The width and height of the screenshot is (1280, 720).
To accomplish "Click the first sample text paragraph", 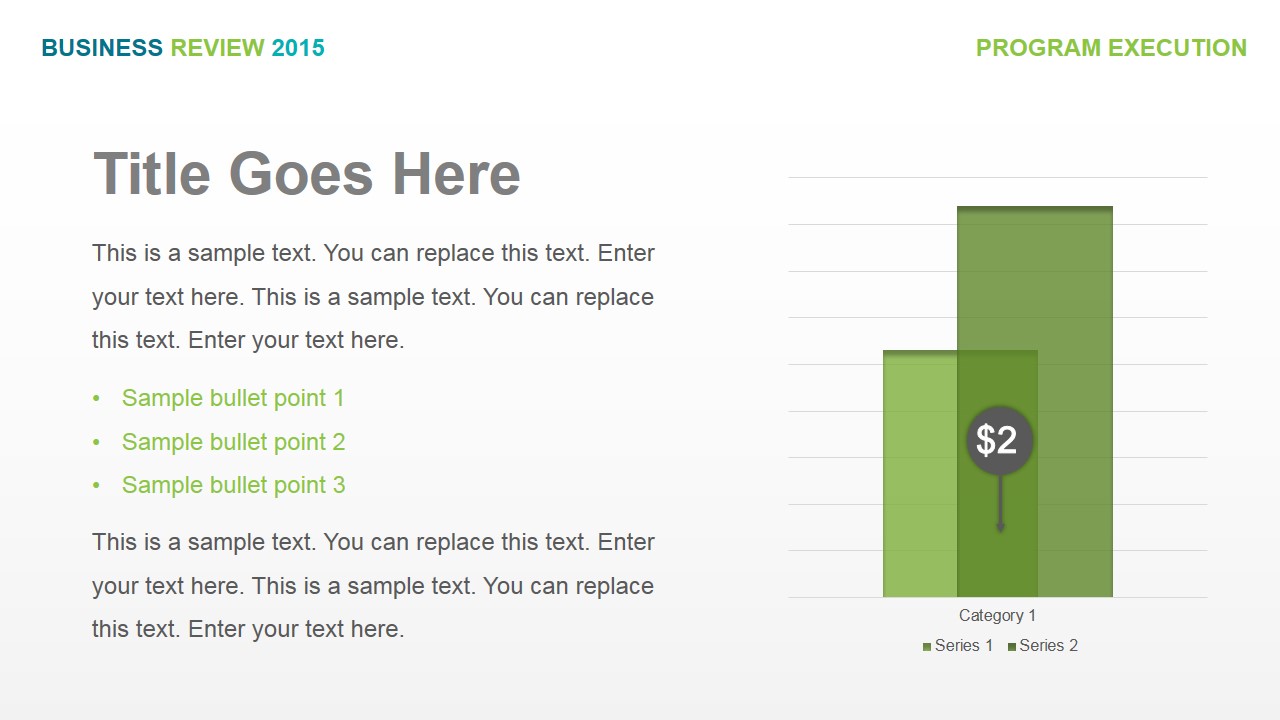I will pyautogui.click(x=373, y=297).
